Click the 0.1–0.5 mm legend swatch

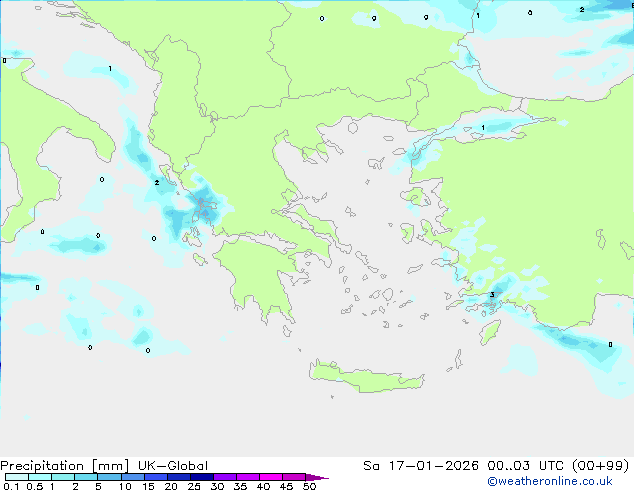click(x=17, y=477)
